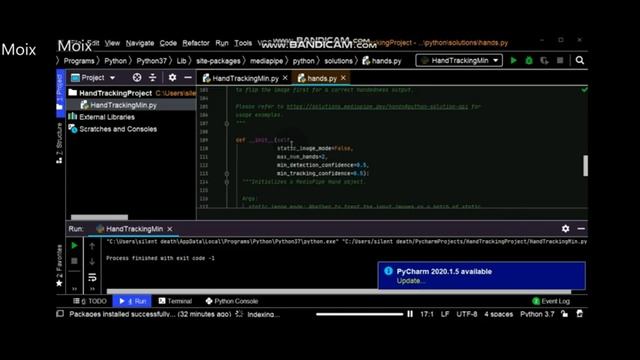This screenshot has width=640, height=360.
Task: Click Run console horizontal scrollbar
Action: click(339, 291)
